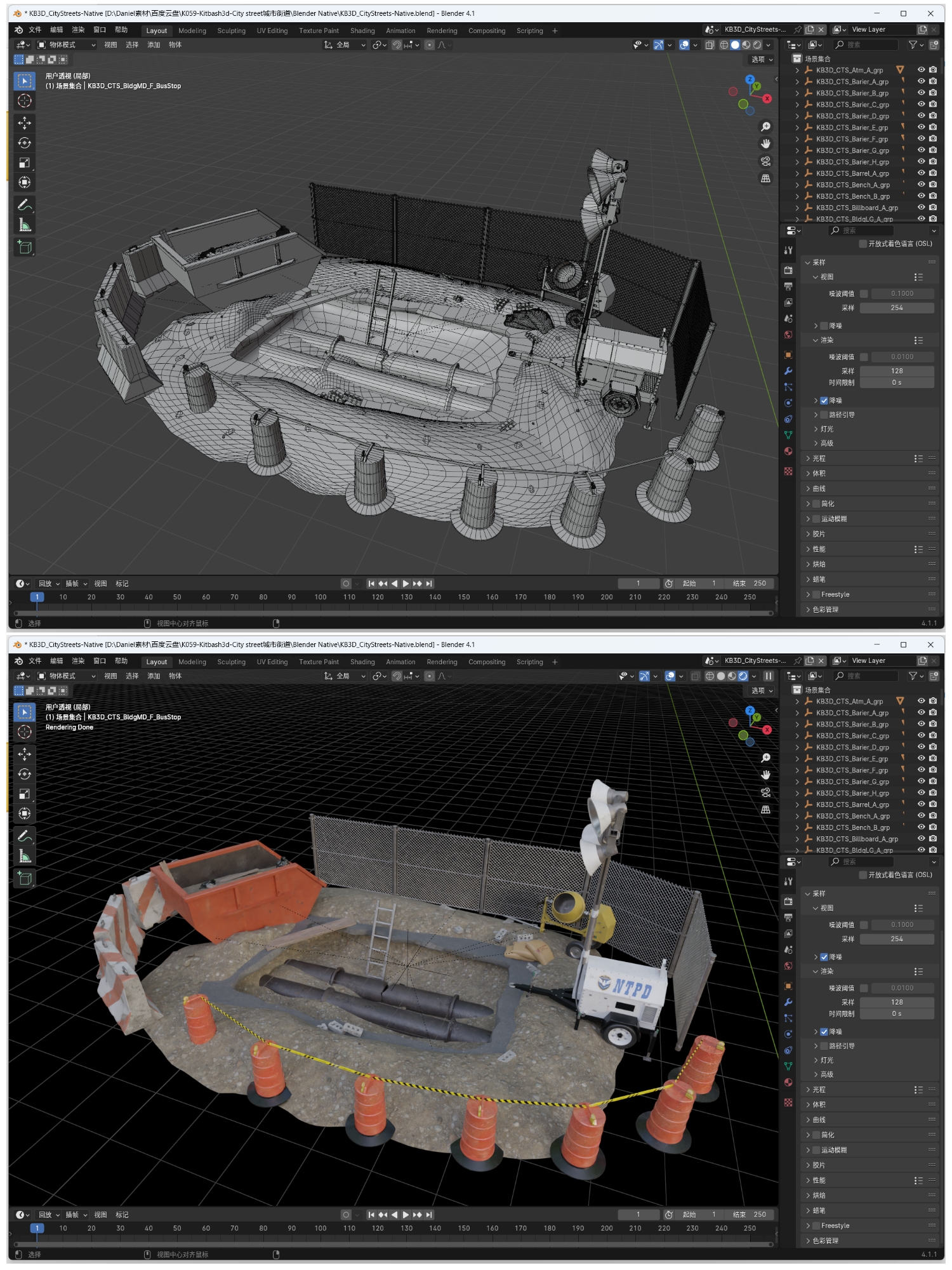Toggle camera view gizmo in top viewport
Image resolution: width=952 pixels, height=1270 pixels.
[x=766, y=161]
